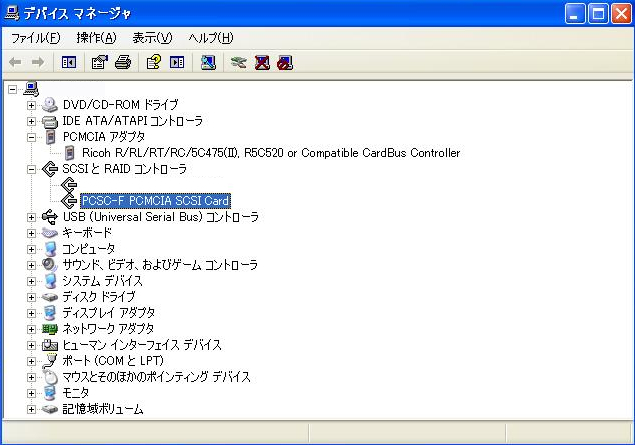635x445 pixels.
Task: Open Properties via toolbar icon
Action: click(100, 62)
